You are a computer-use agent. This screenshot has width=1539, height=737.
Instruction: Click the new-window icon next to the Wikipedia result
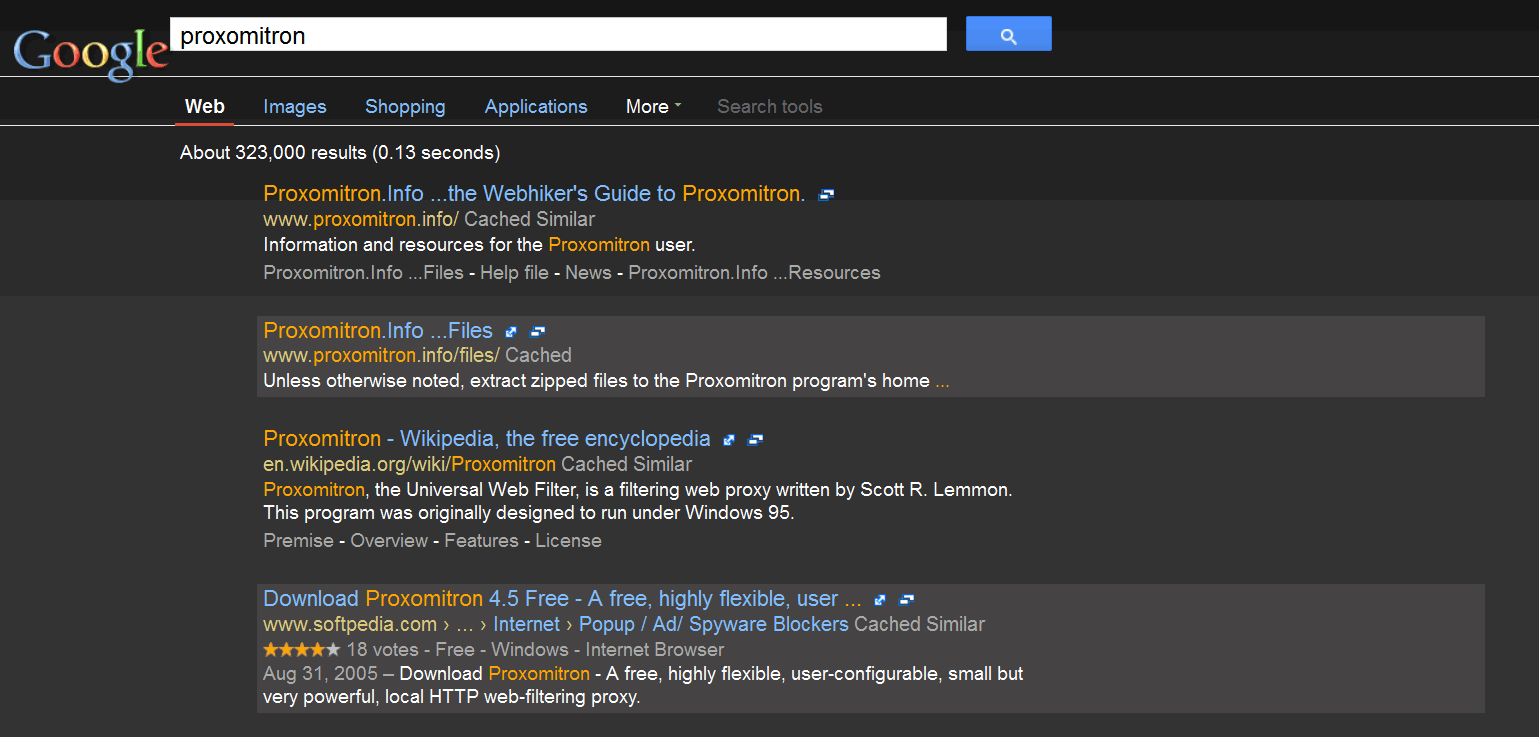(756, 440)
